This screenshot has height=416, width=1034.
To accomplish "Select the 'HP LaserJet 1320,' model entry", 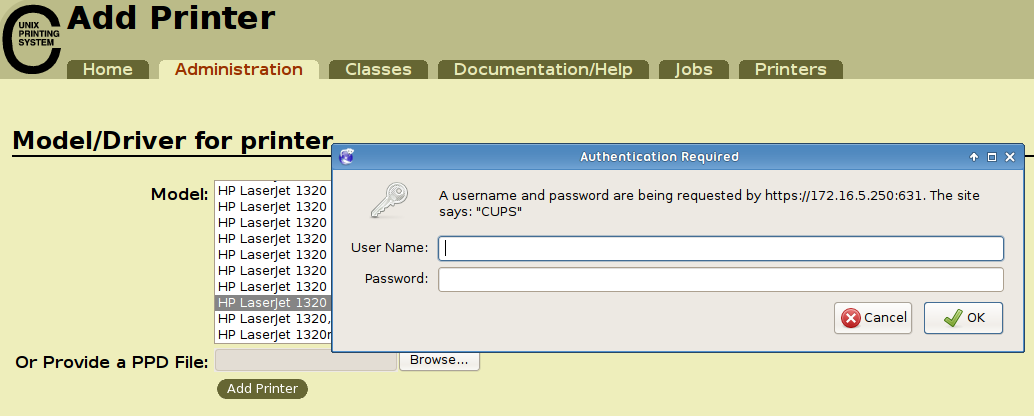I will [273, 318].
